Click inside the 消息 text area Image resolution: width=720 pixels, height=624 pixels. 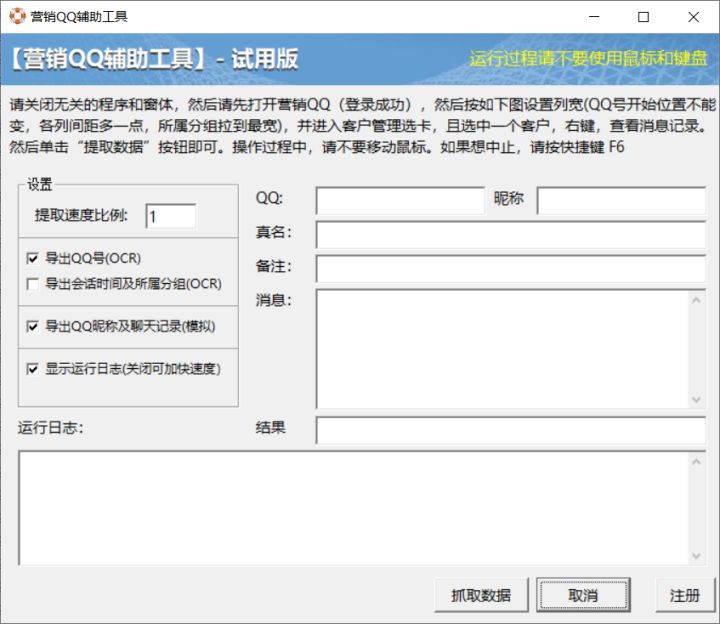click(x=503, y=349)
